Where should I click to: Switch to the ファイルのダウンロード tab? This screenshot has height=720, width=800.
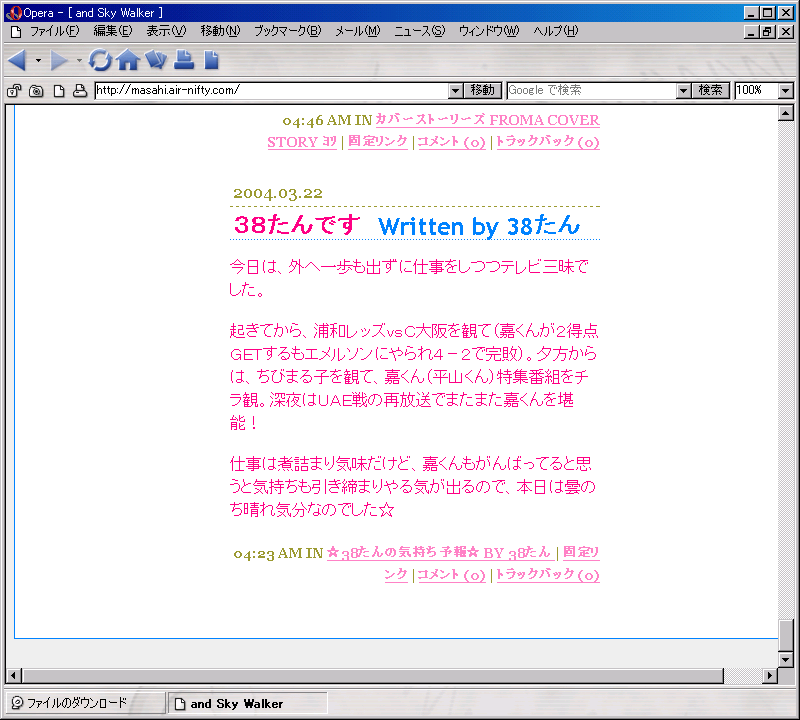pyautogui.click(x=85, y=704)
